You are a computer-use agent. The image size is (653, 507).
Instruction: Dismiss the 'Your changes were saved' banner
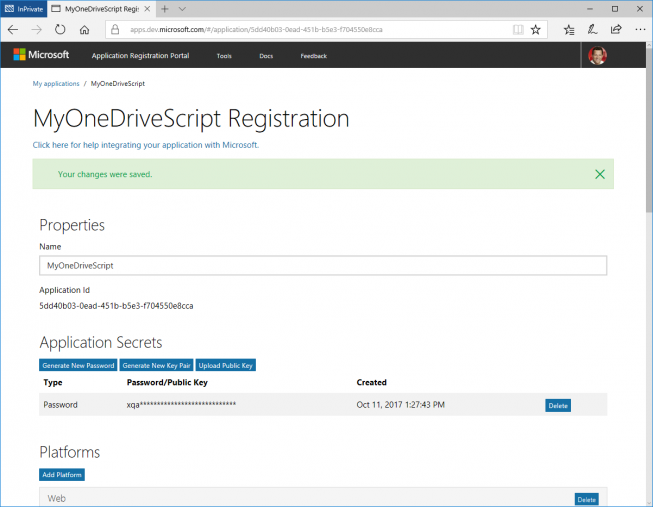[x=600, y=174]
